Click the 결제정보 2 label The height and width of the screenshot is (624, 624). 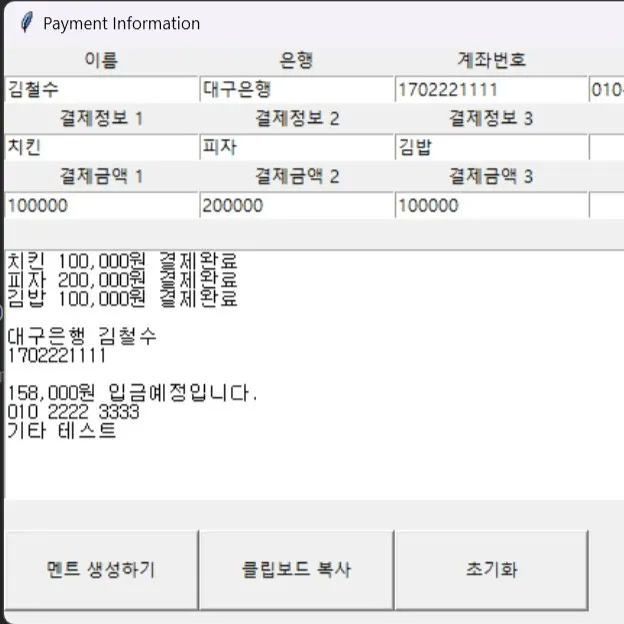point(297,118)
